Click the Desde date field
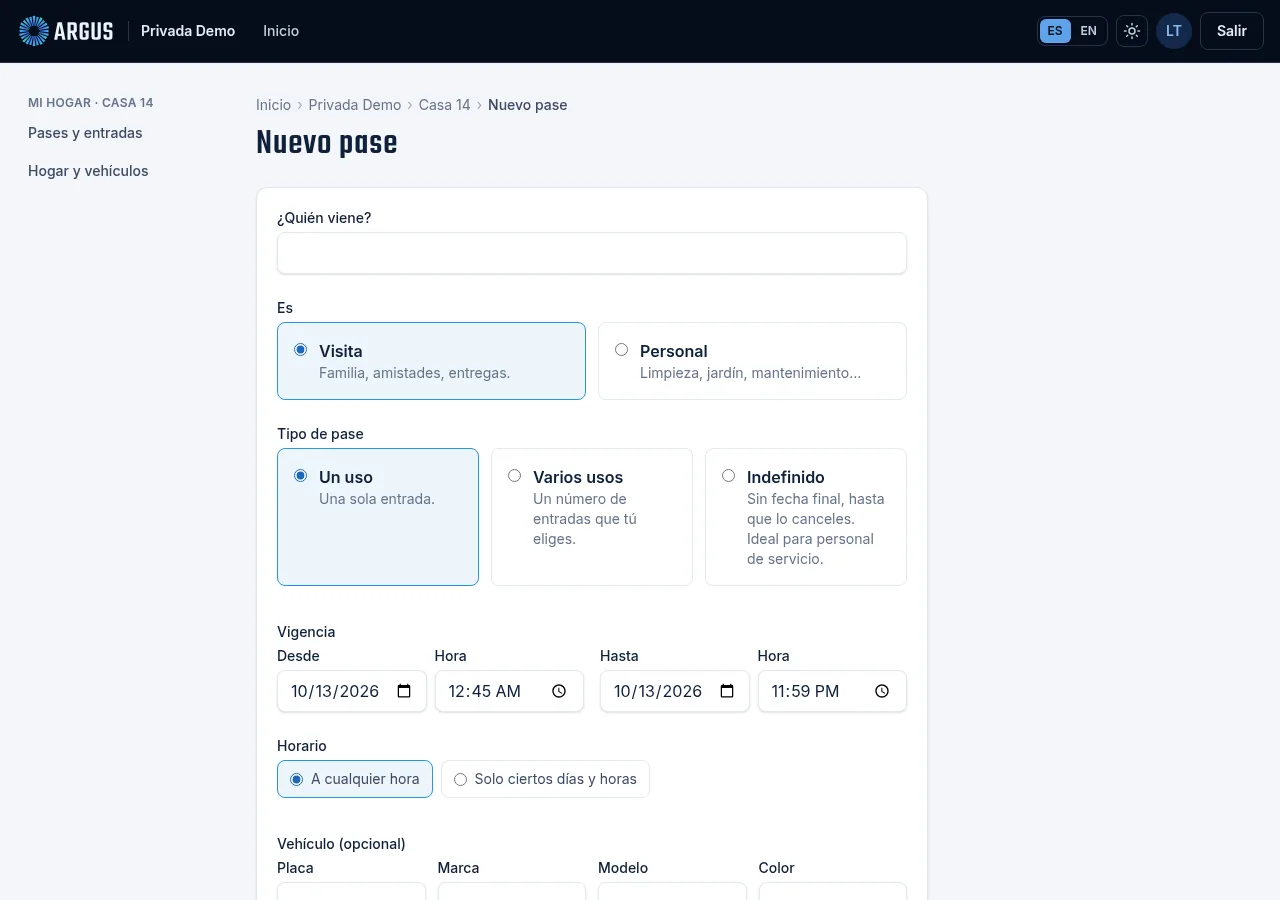The width and height of the screenshot is (1280, 900). (x=352, y=691)
